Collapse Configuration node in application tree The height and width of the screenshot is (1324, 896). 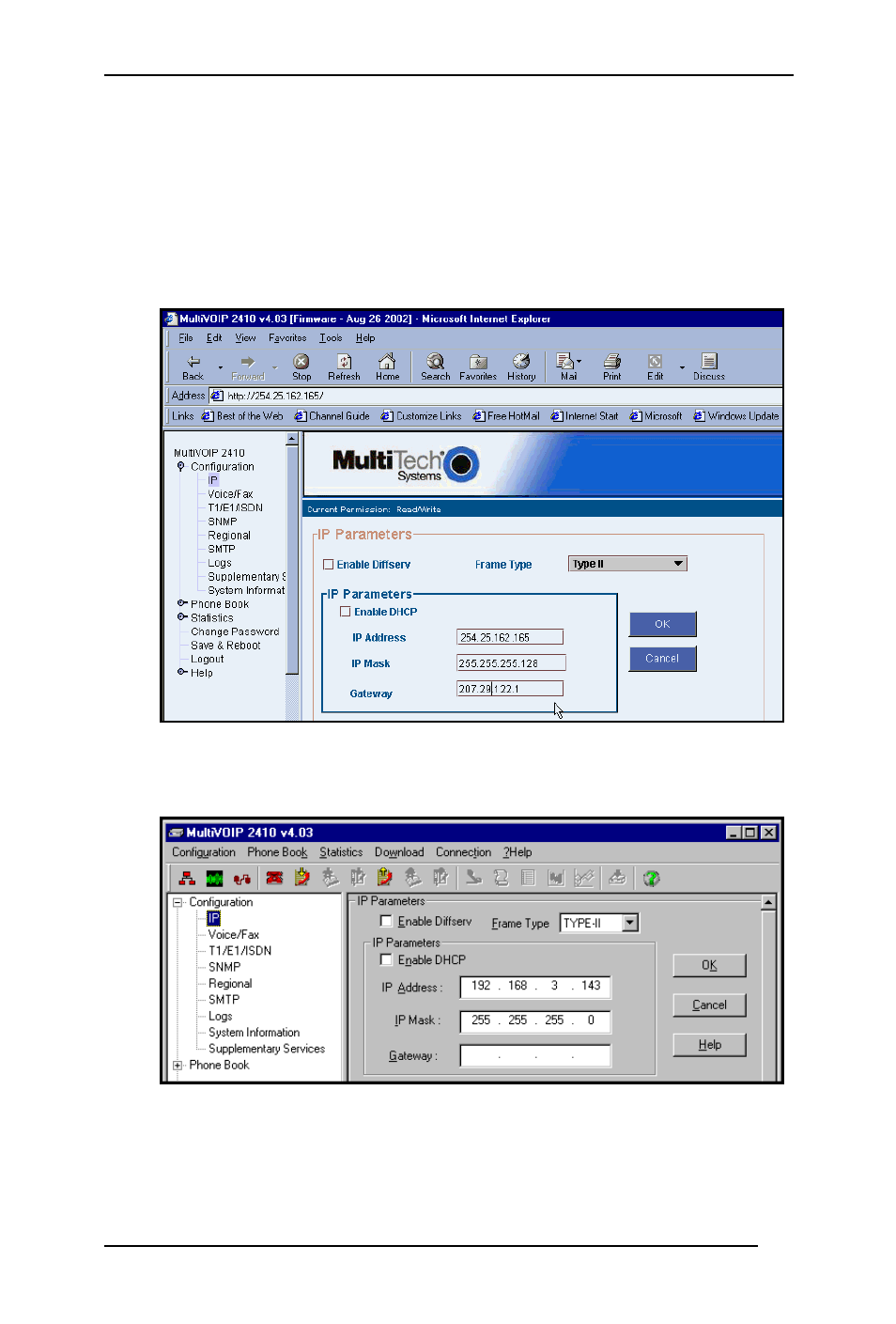(178, 902)
